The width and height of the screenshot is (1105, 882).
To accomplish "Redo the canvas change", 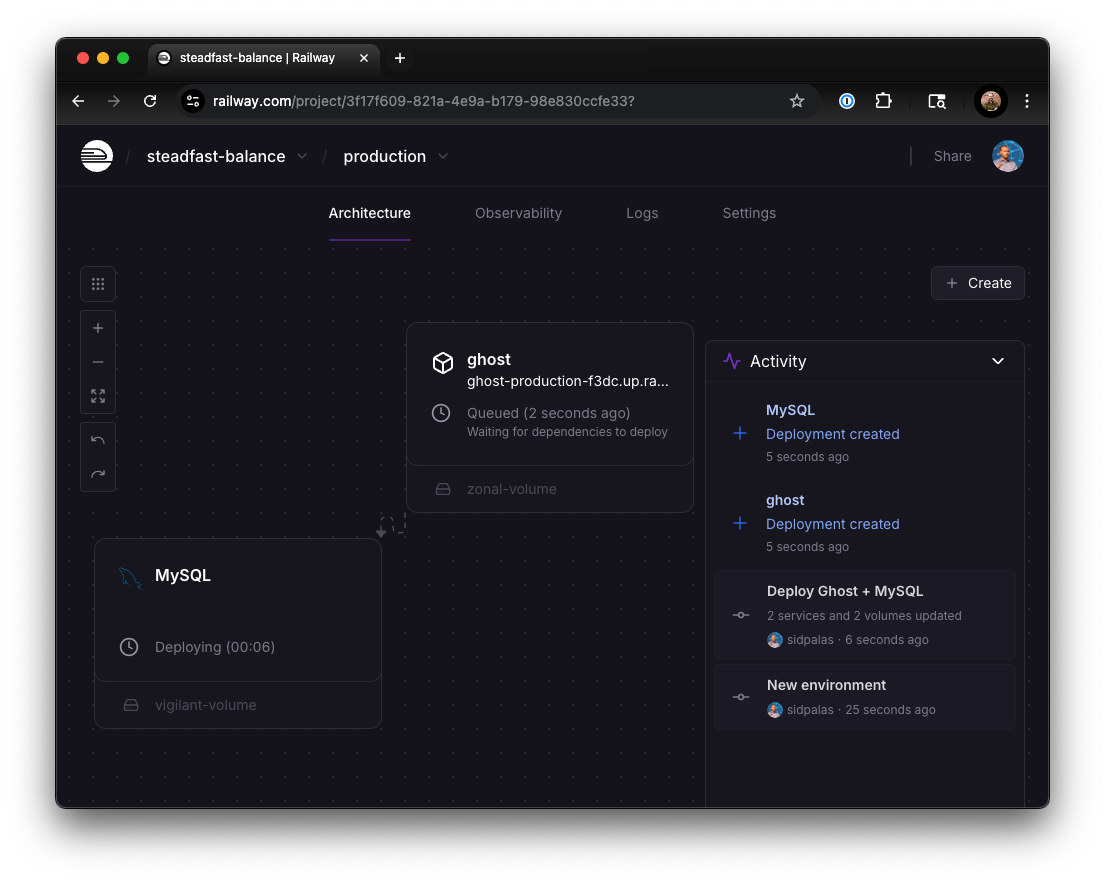I will coord(98,474).
